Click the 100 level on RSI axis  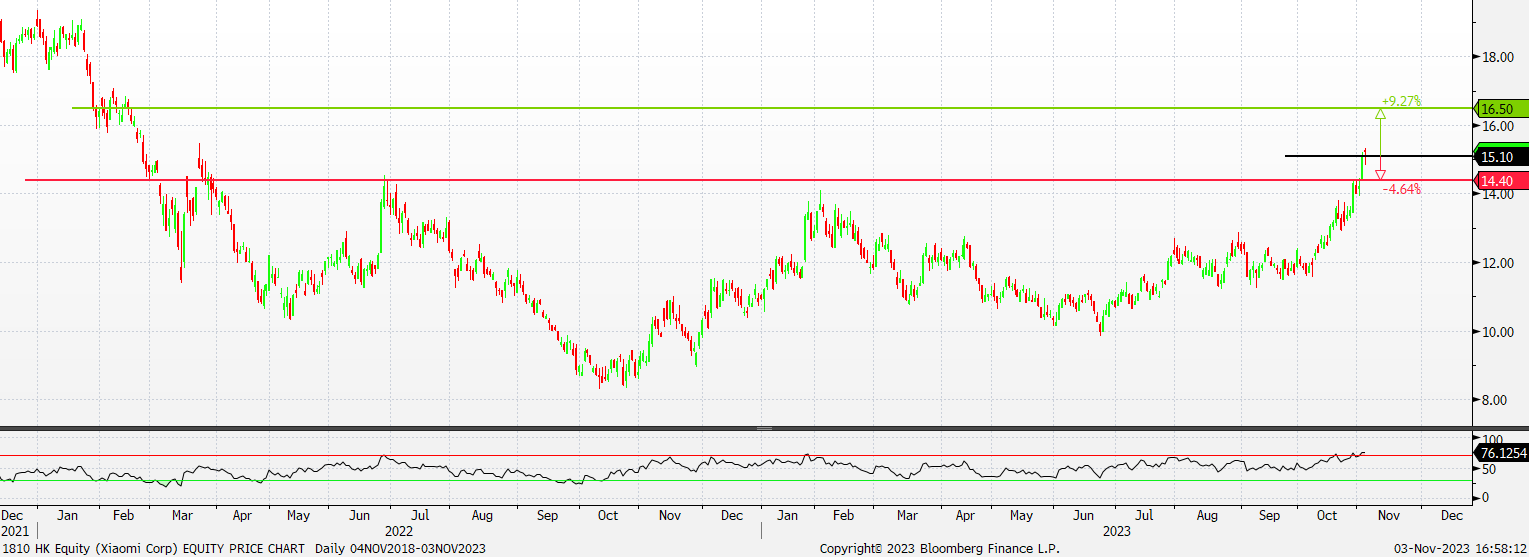tap(1493, 440)
